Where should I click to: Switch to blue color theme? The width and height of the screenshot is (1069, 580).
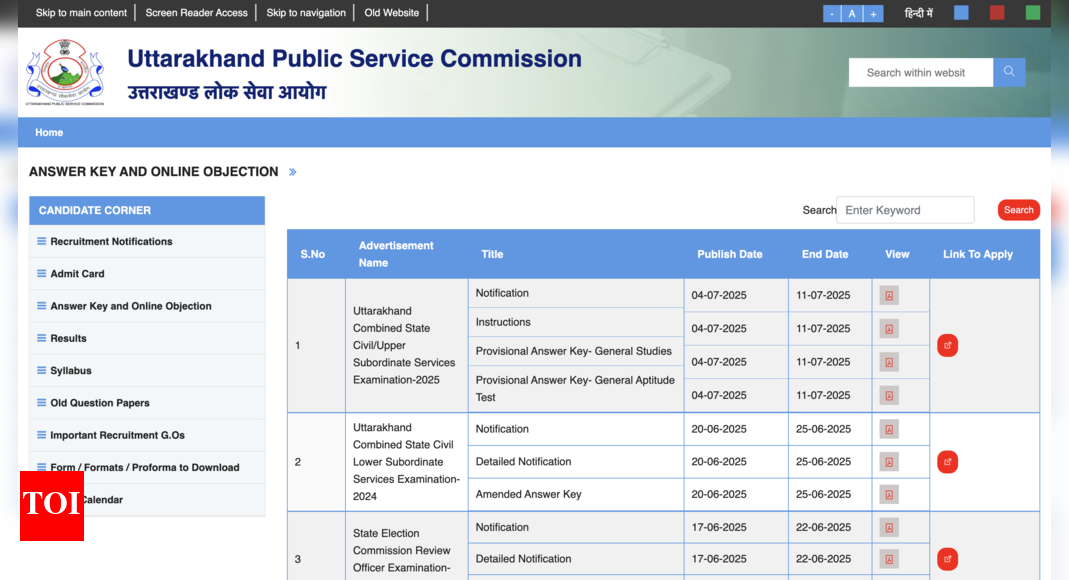[961, 13]
